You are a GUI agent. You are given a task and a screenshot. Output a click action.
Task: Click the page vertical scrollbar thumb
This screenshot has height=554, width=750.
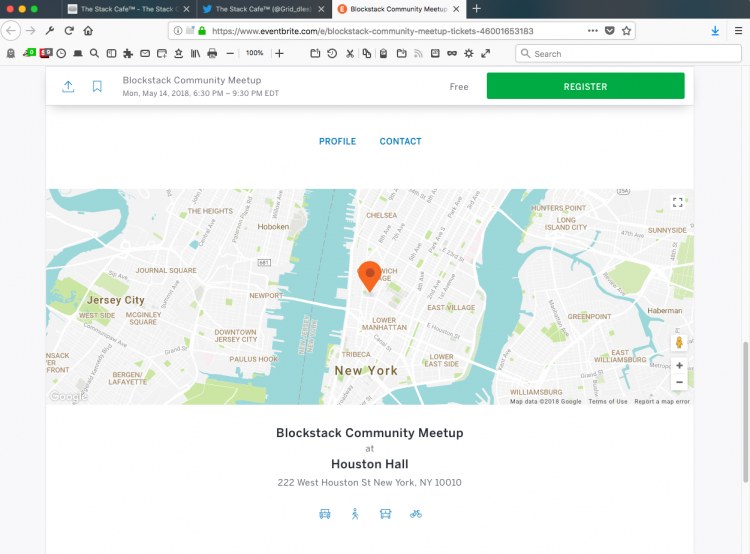(745, 412)
